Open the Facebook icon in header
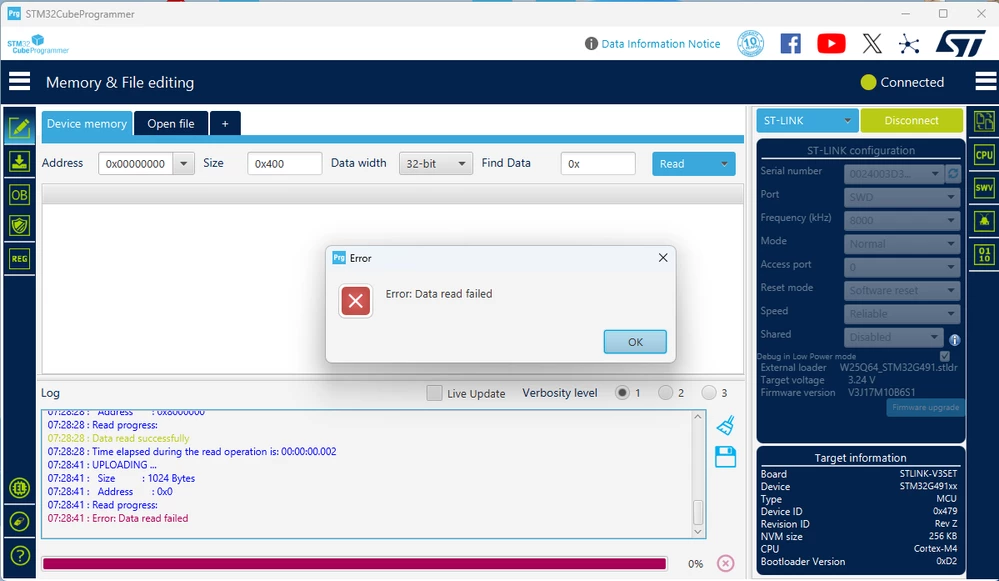The image size is (999, 581). [x=791, y=43]
